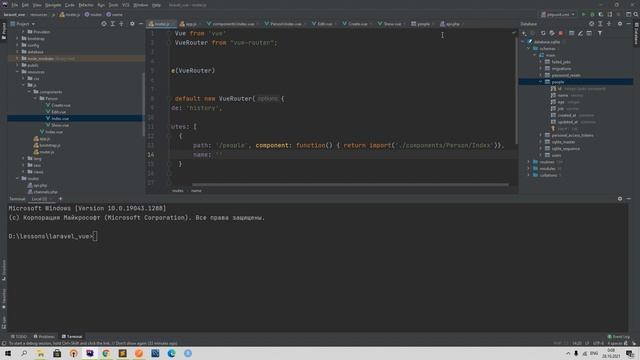Image resolution: width=640 pixels, height=360 pixels.
Task: Click the Database panel plus (New) icon
Action: coord(524,33)
